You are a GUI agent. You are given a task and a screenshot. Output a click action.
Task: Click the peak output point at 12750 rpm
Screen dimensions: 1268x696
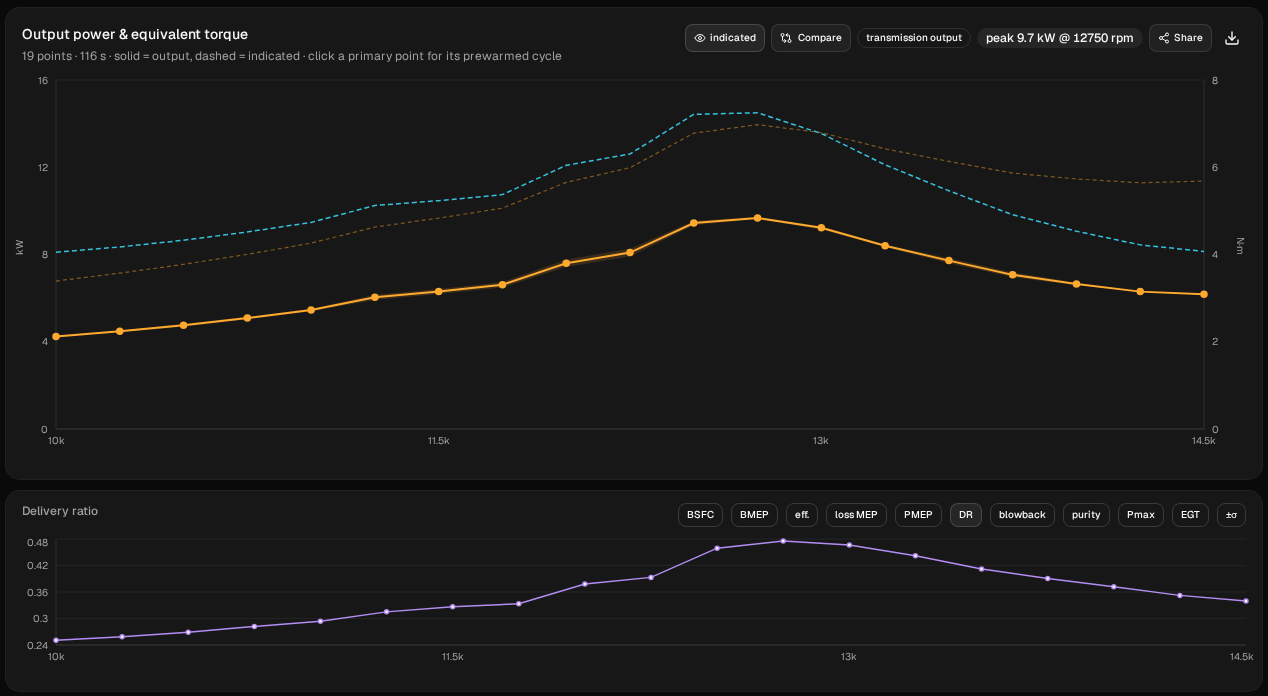757,218
